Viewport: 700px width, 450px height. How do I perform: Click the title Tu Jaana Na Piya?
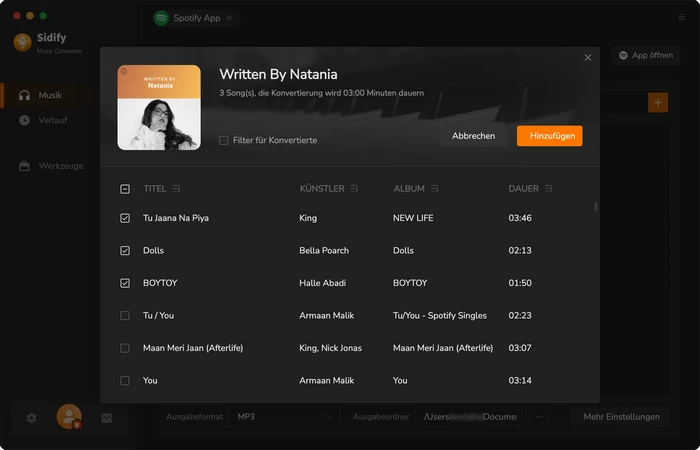pyautogui.click(x=176, y=218)
